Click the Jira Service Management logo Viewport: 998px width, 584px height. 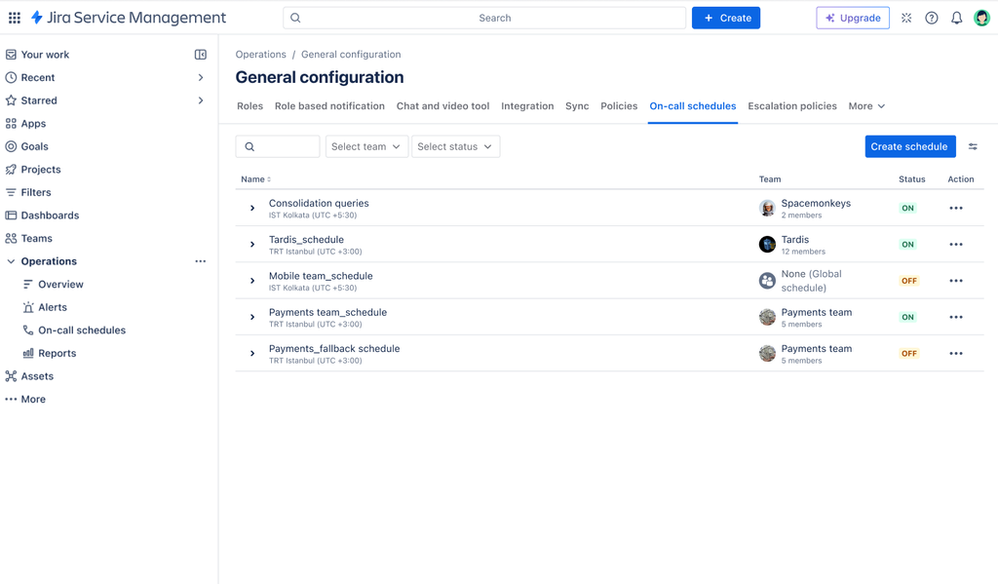point(129,18)
